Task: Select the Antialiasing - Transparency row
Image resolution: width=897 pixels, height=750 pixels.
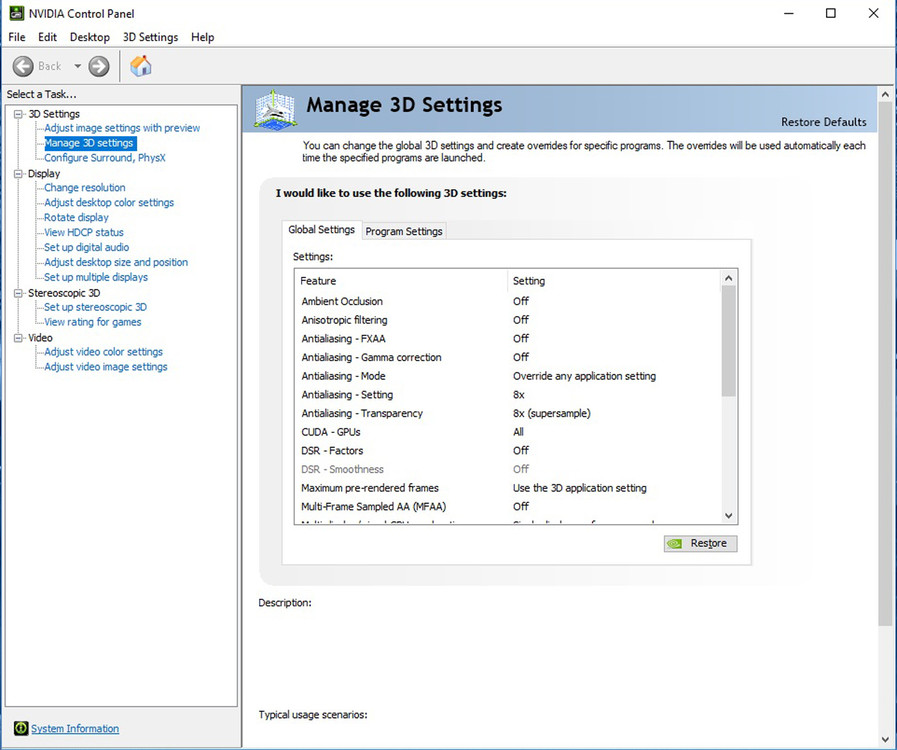Action: [x=507, y=413]
